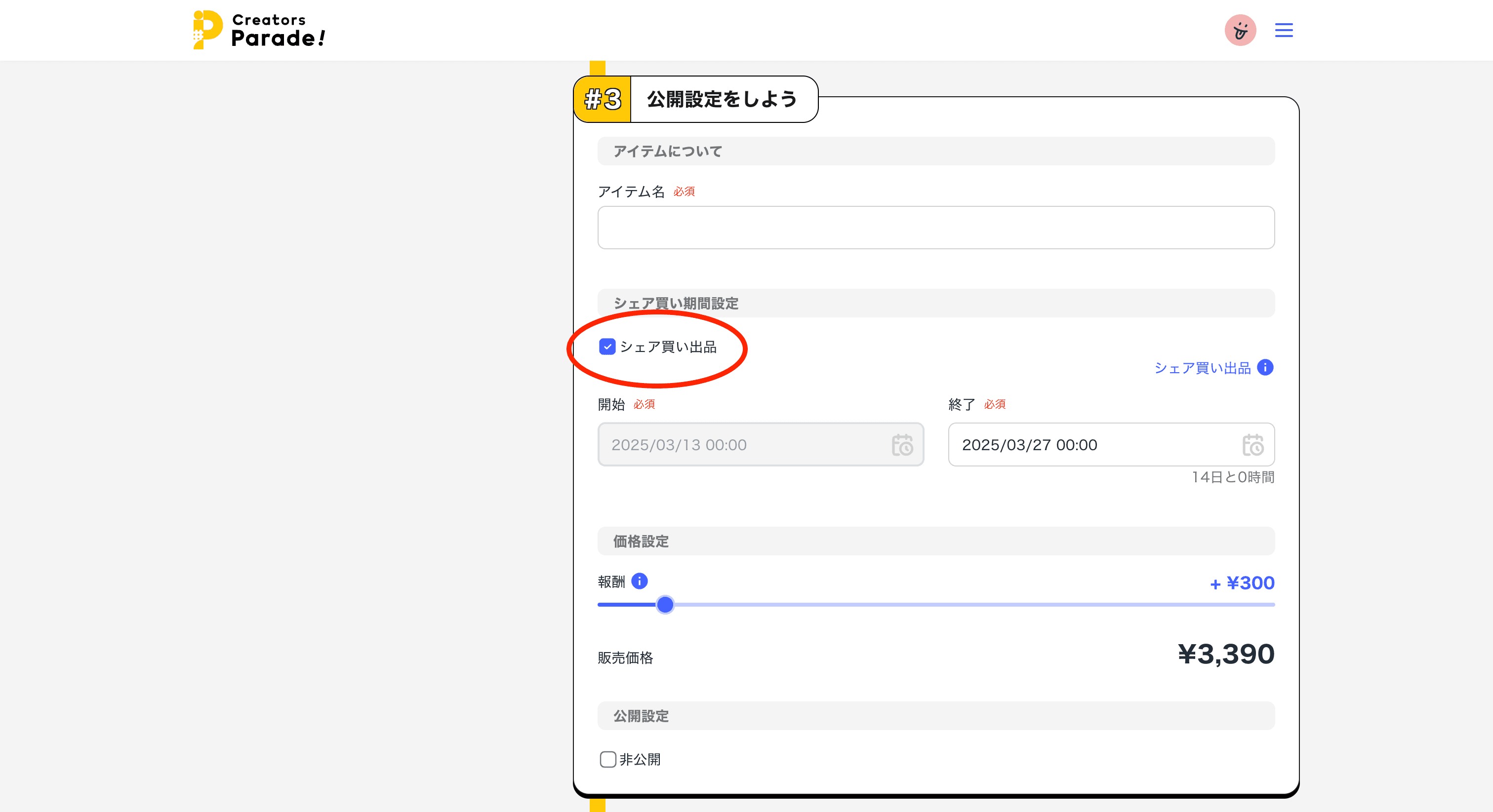
Task: Uncheck the シェア買い出品 checkbox
Action: (607, 348)
